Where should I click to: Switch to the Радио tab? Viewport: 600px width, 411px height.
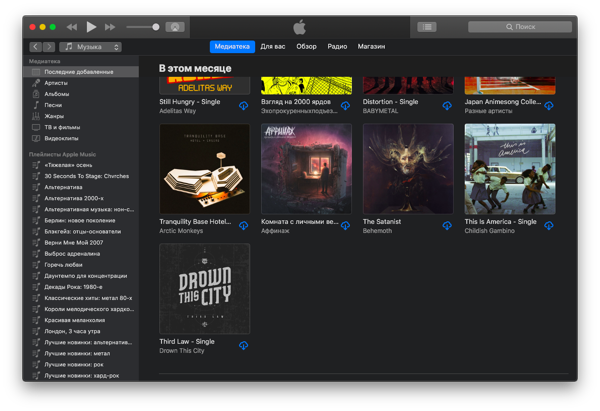pos(337,46)
